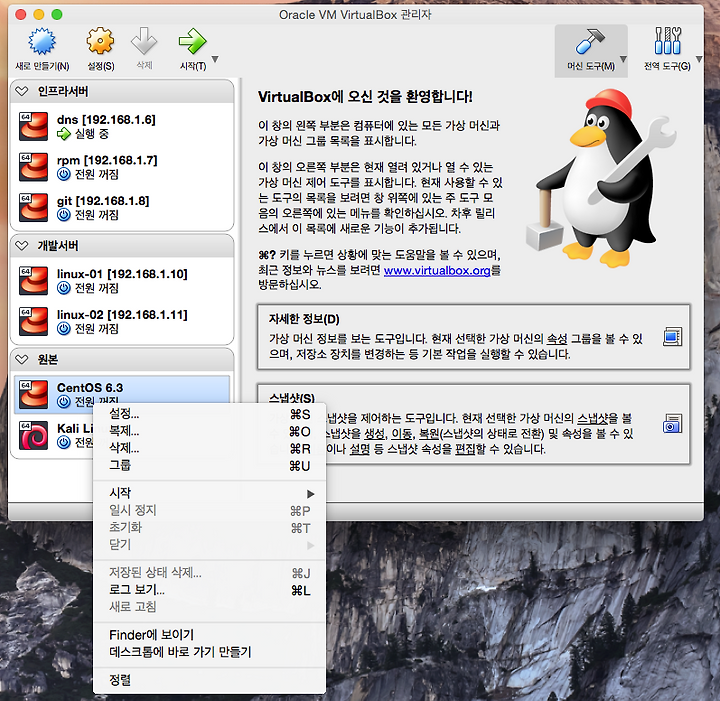Screen dimensions: 720x701
Task: Click 속성 link in Details description
Action: [557, 339]
